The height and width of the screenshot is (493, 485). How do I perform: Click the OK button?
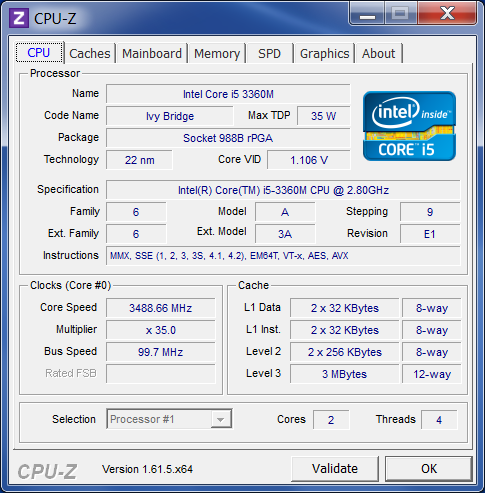[429, 469]
